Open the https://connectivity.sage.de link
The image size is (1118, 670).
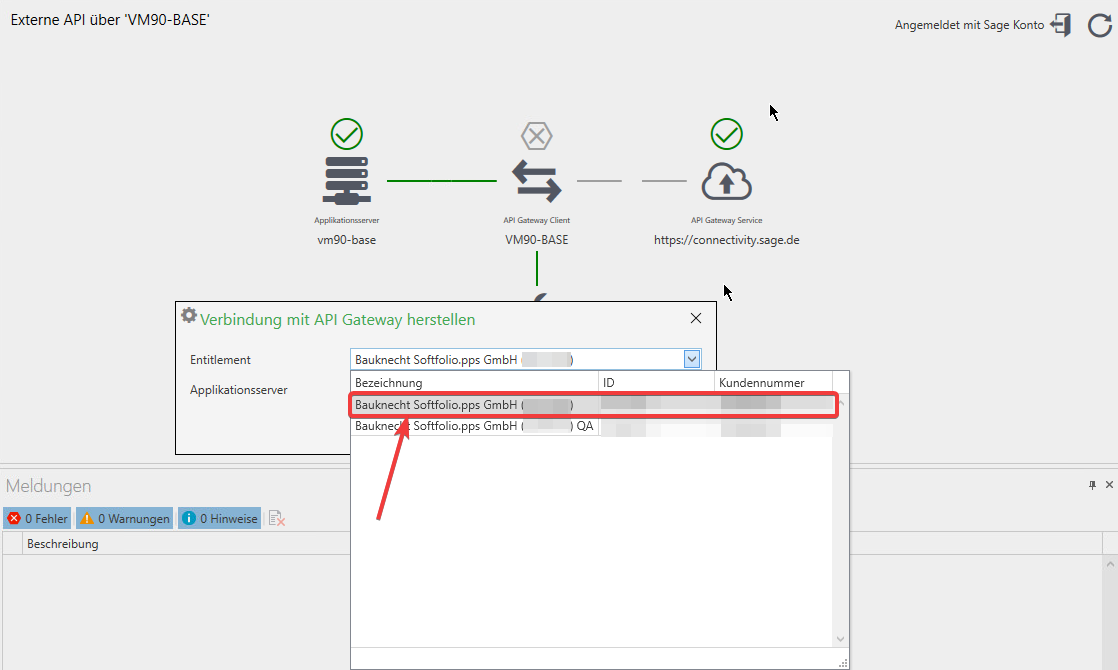[726, 239]
